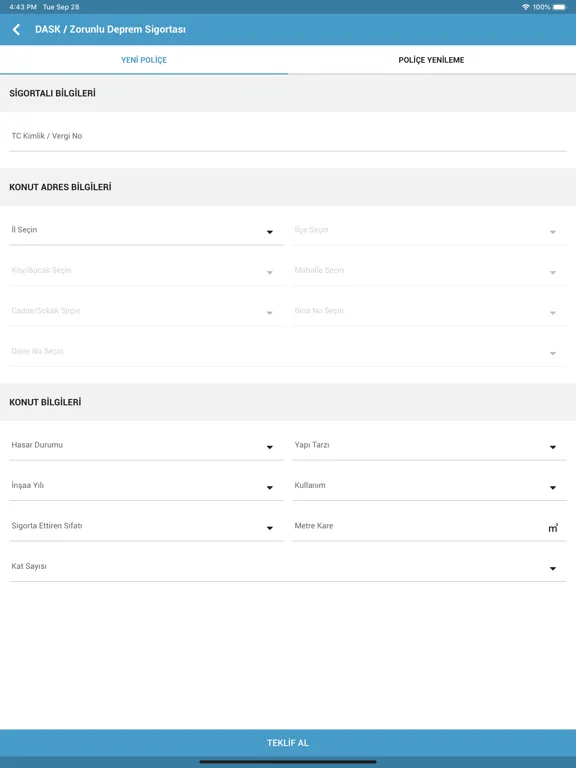Screen dimensions: 576x768
Task: Choose İnşaa Yılı from the dropdown
Action: [x=146, y=486]
